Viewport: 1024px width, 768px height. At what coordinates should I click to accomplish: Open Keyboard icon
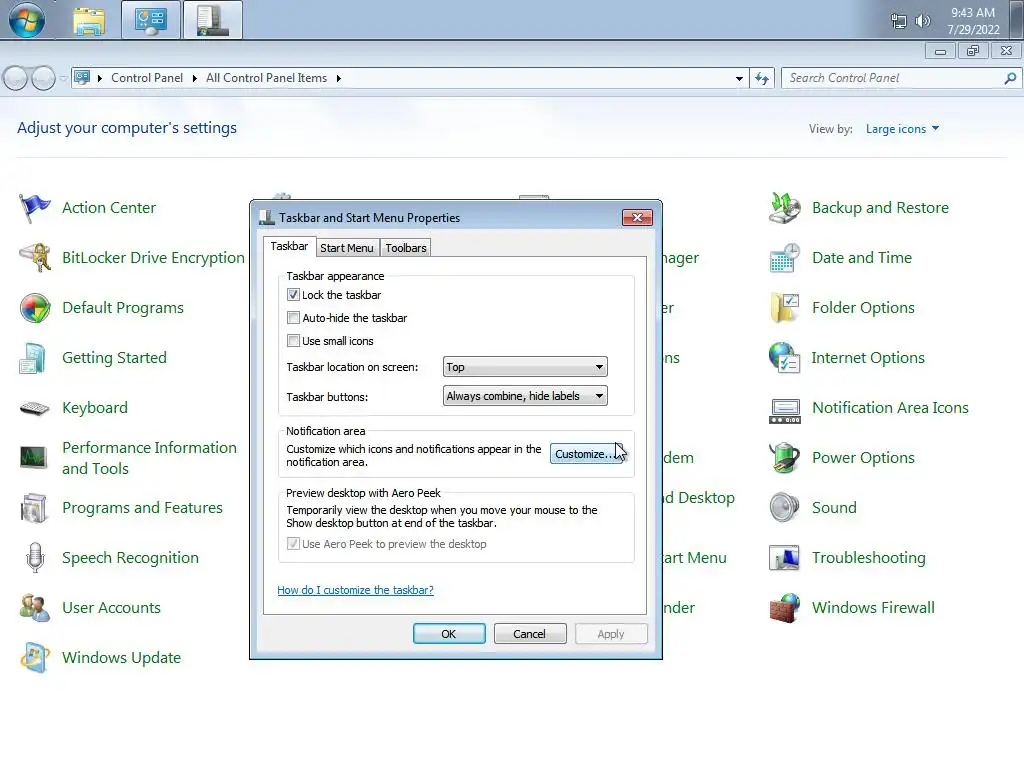[34, 409]
